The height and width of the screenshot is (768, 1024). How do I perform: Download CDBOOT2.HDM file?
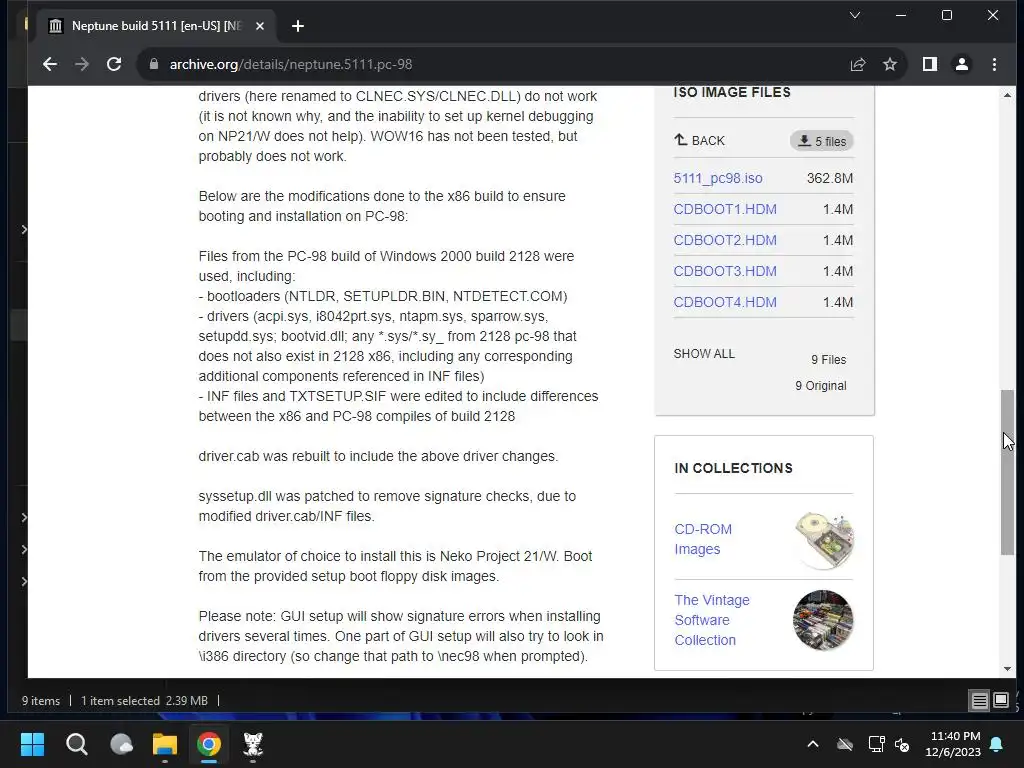click(x=725, y=240)
